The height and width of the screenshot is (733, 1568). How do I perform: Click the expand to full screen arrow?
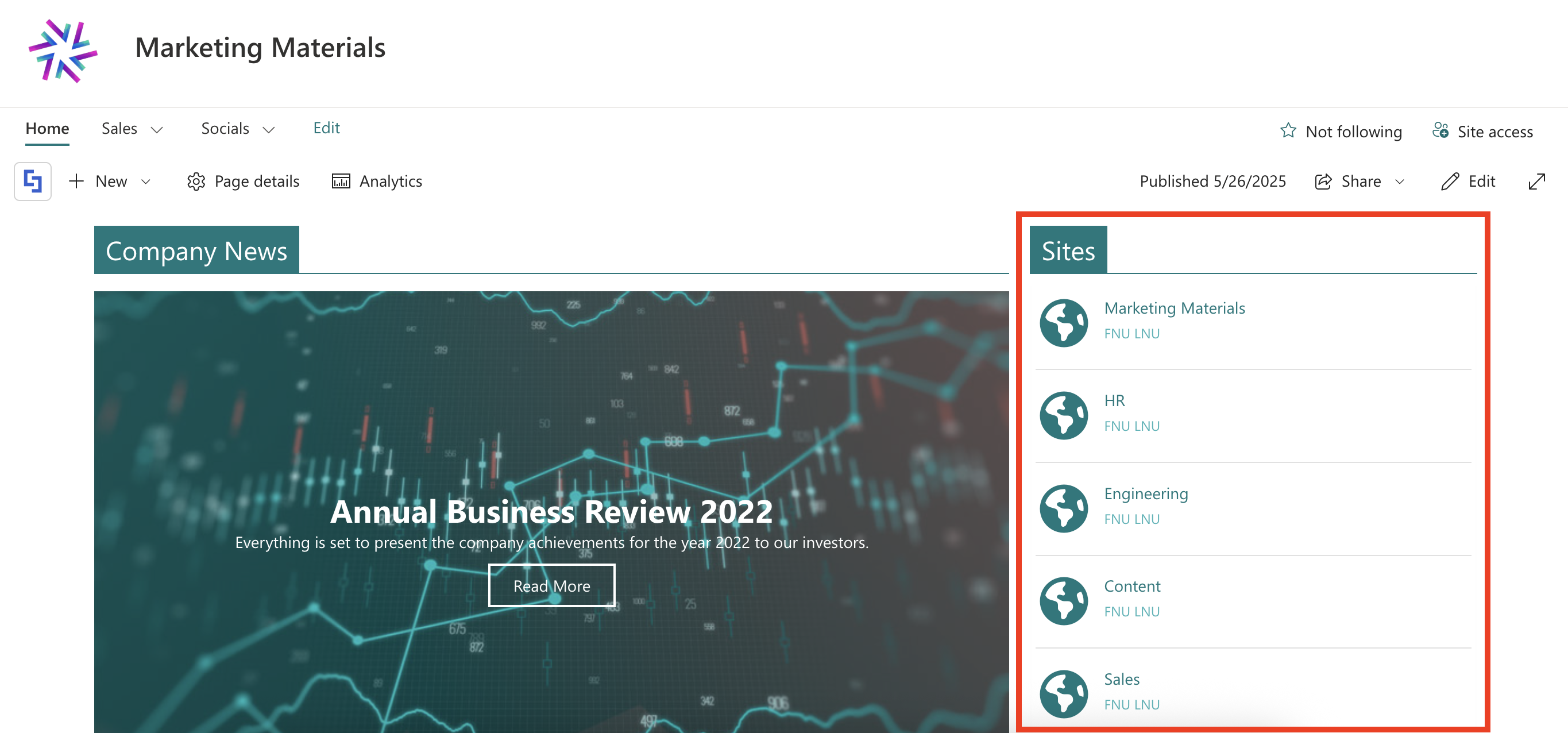click(1536, 182)
